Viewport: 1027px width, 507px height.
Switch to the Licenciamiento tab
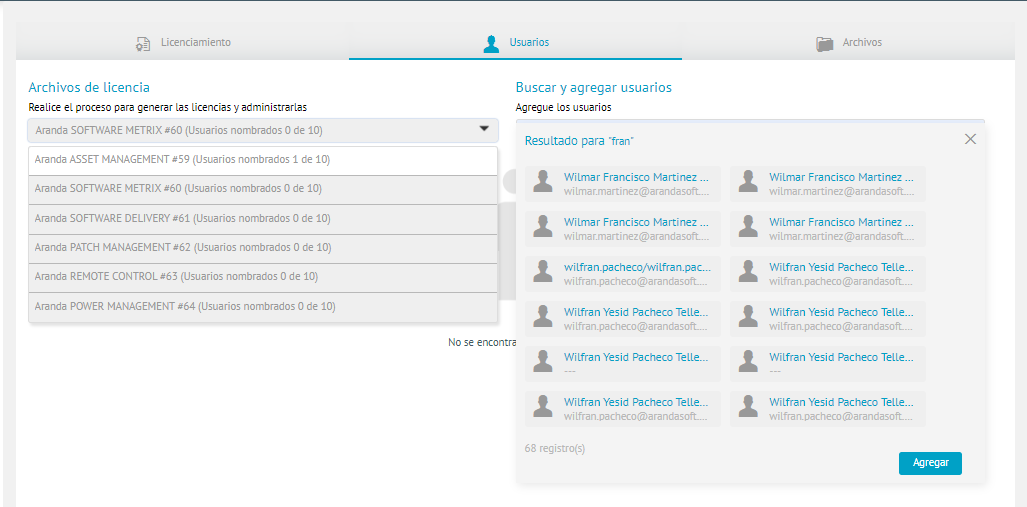coord(183,43)
